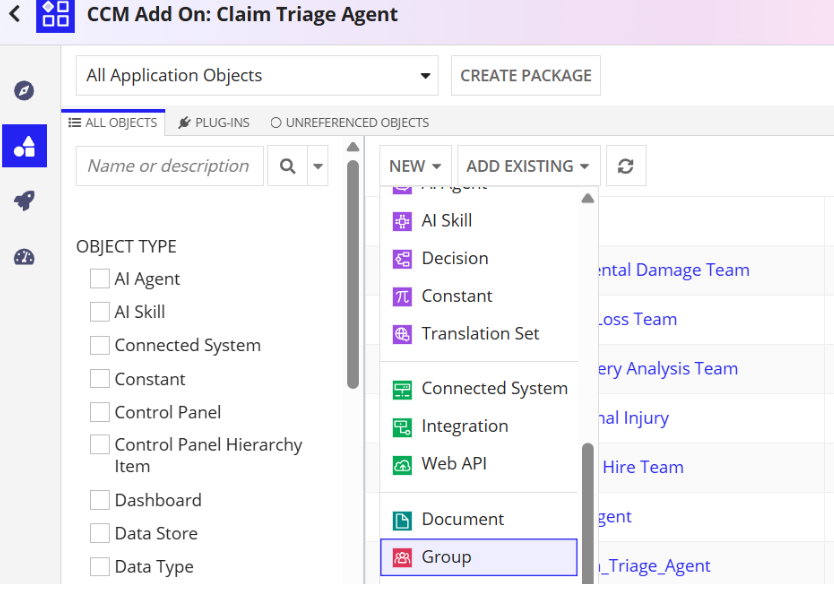The height and width of the screenshot is (592, 834).
Task: Check Control Panel Hierarchy Item filter
Action: [99, 444]
